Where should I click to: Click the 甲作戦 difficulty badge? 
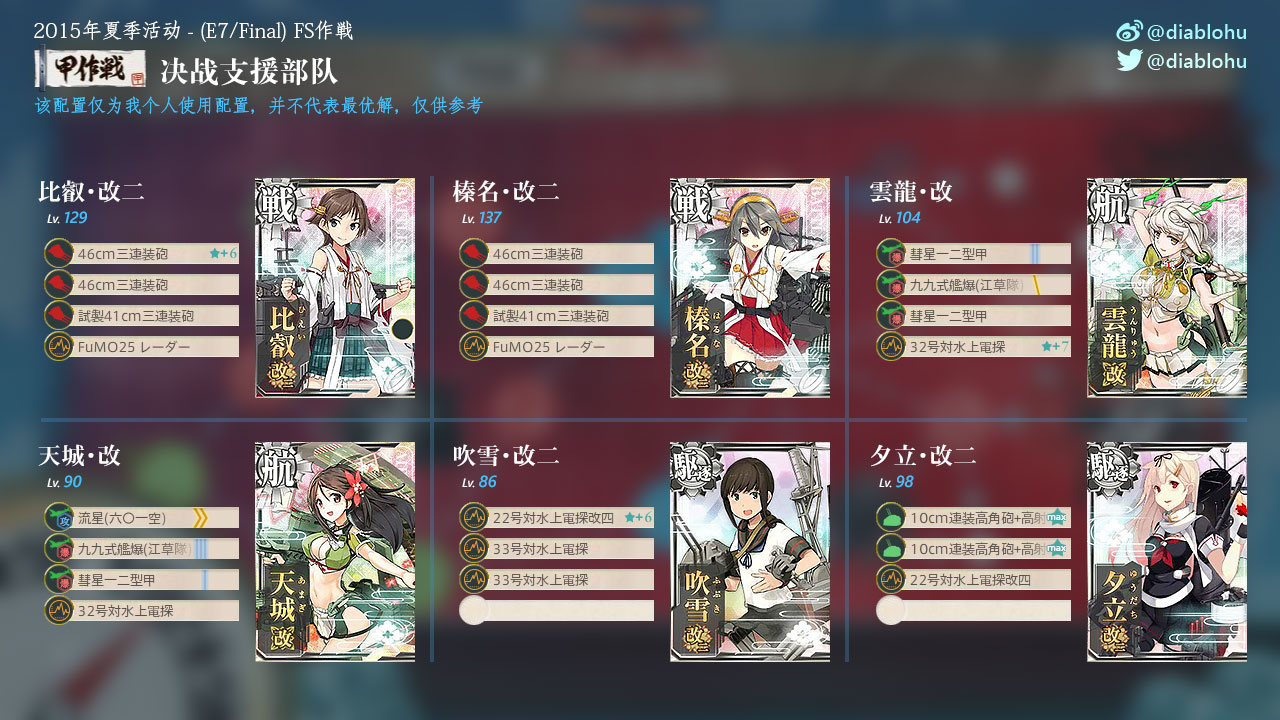pos(90,69)
